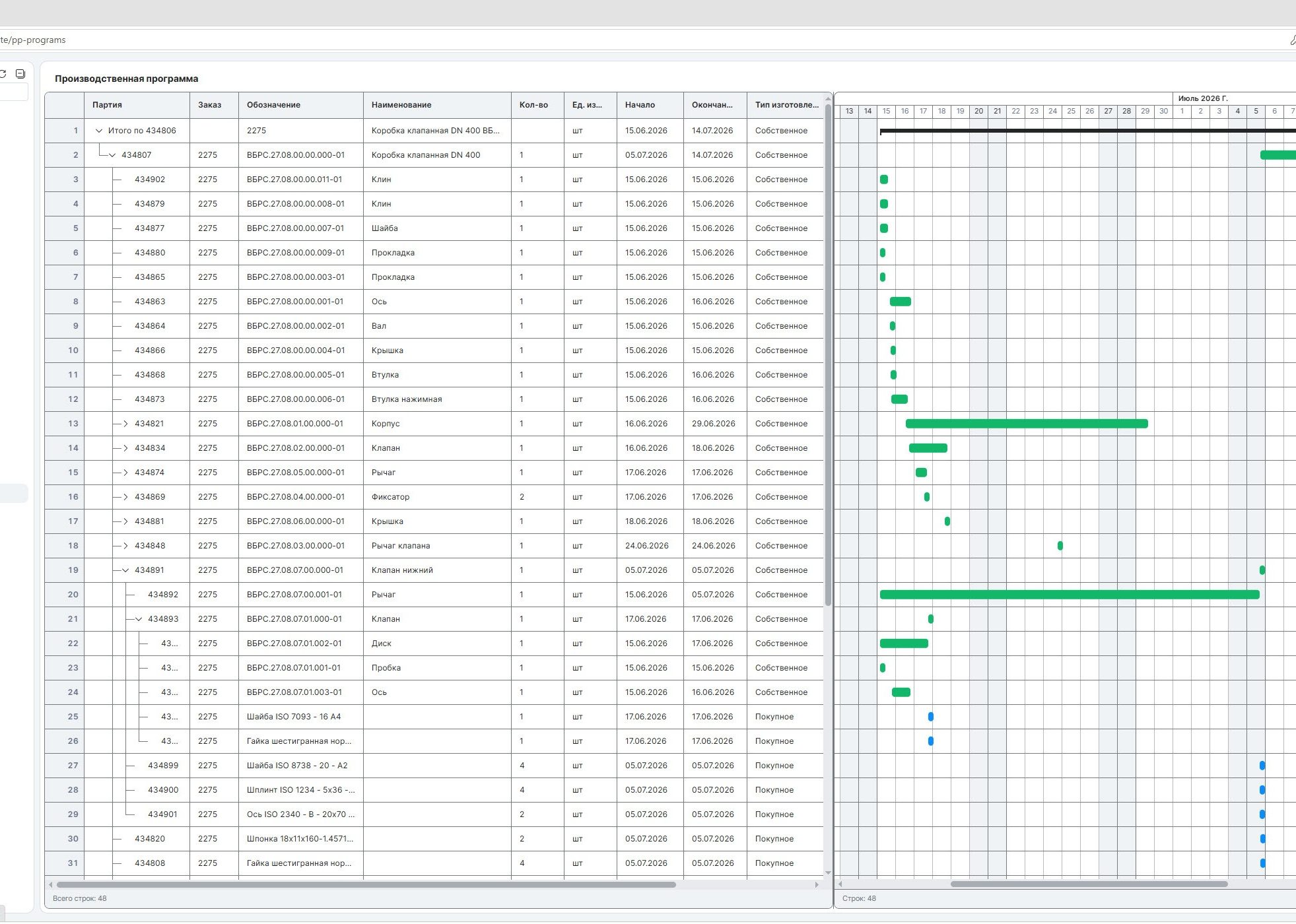Click the Gantt chart horizontal scrollbar thumb

point(1089,884)
